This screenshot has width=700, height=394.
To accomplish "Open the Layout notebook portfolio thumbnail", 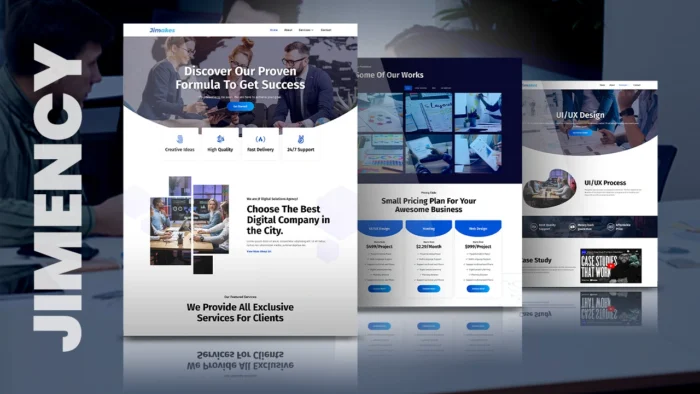I will click(x=428, y=112).
